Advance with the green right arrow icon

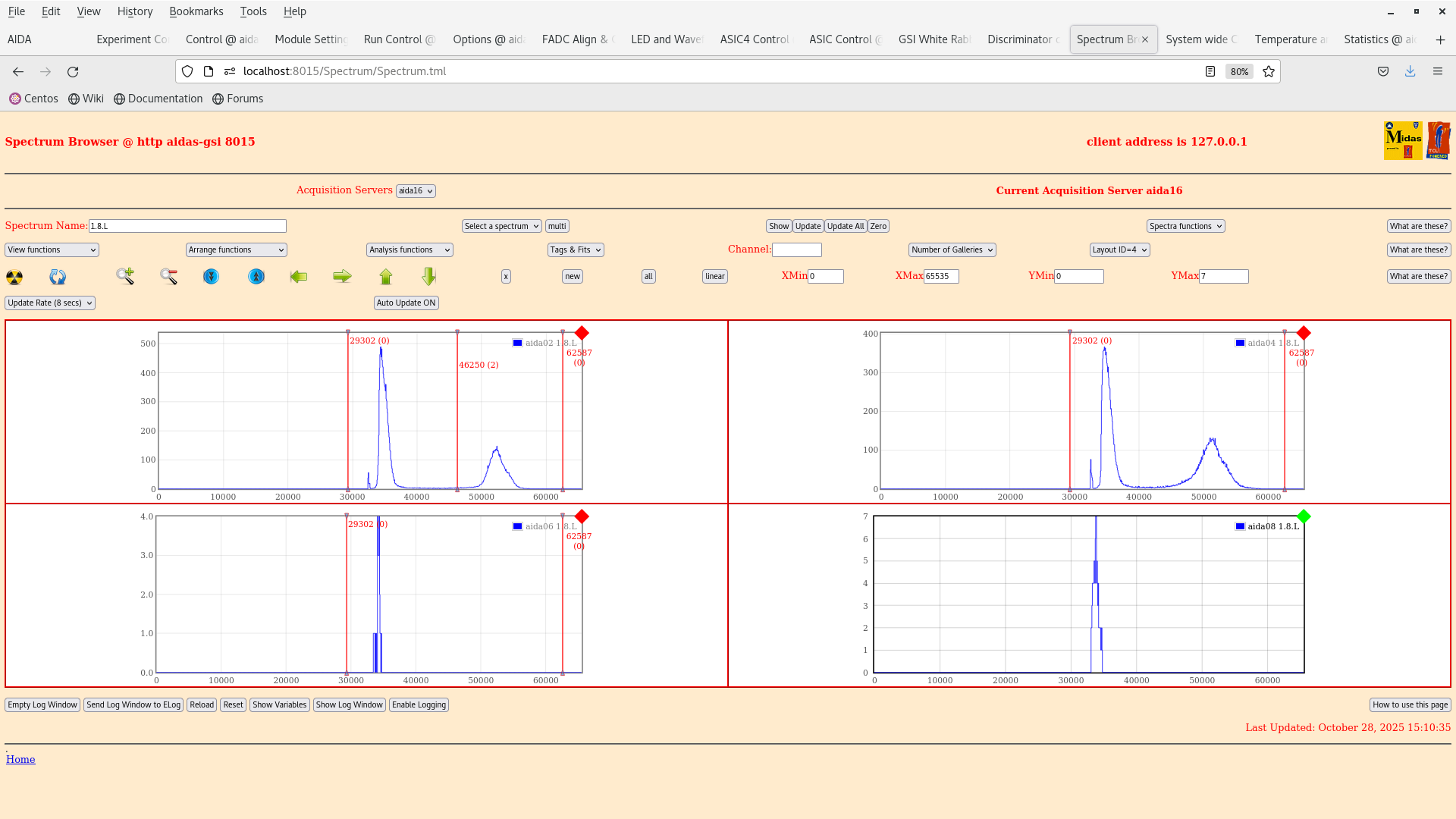342,277
